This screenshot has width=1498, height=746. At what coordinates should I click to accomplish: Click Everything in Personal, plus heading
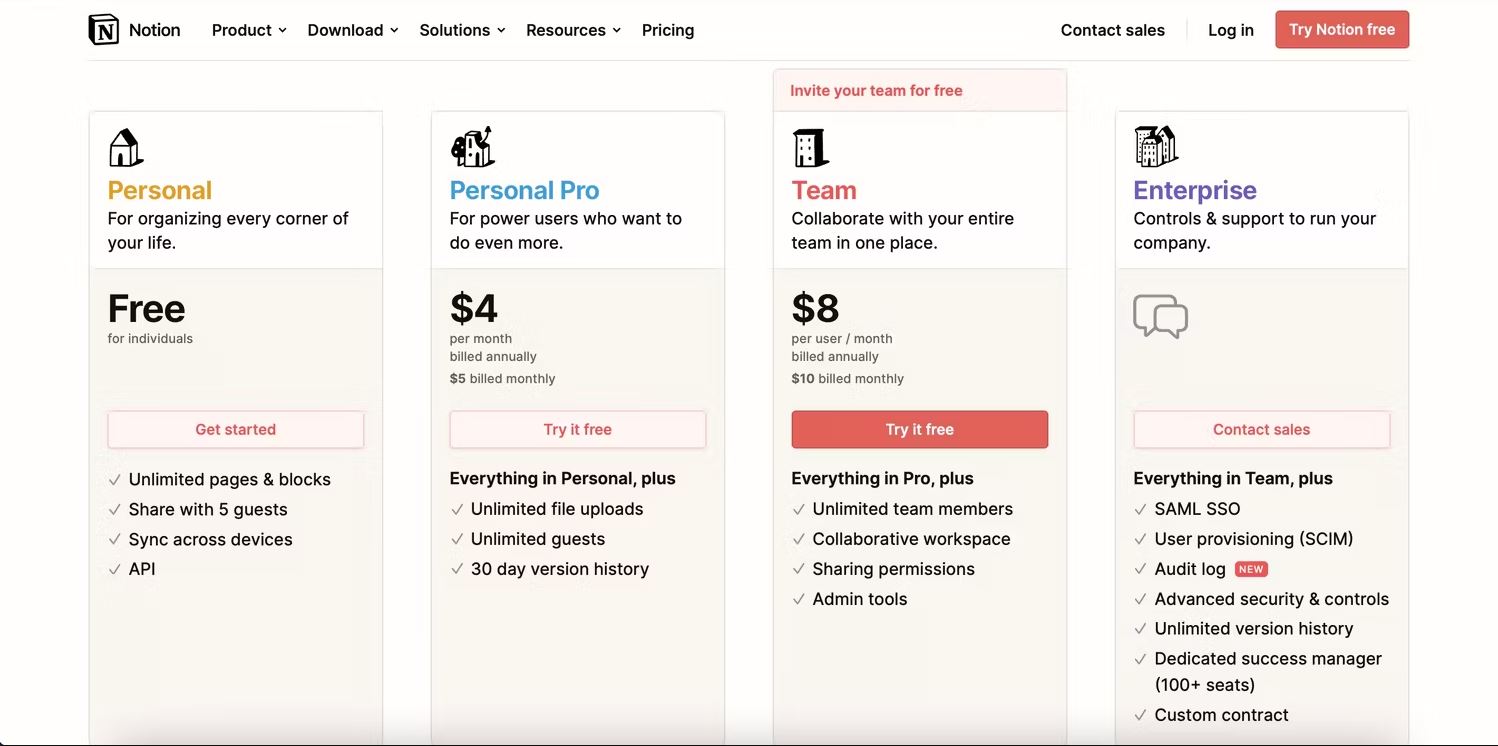pyautogui.click(x=563, y=479)
